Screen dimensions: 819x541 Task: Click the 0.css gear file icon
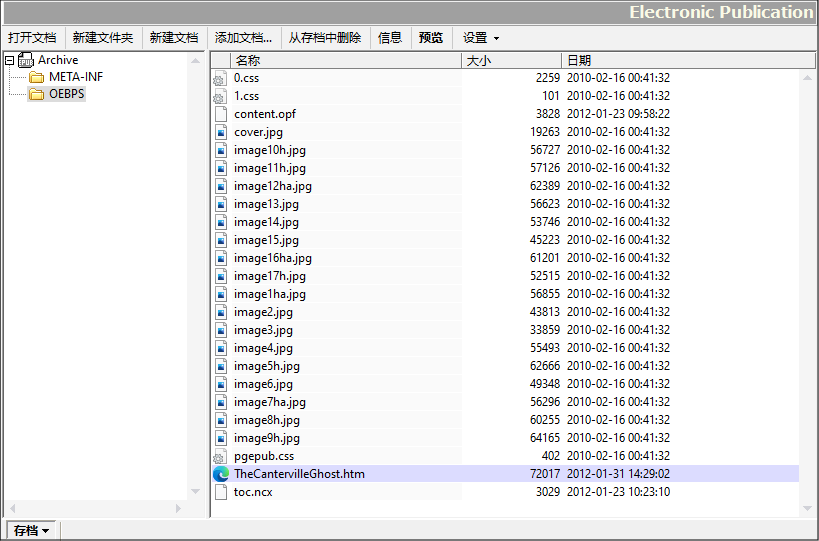coord(220,78)
